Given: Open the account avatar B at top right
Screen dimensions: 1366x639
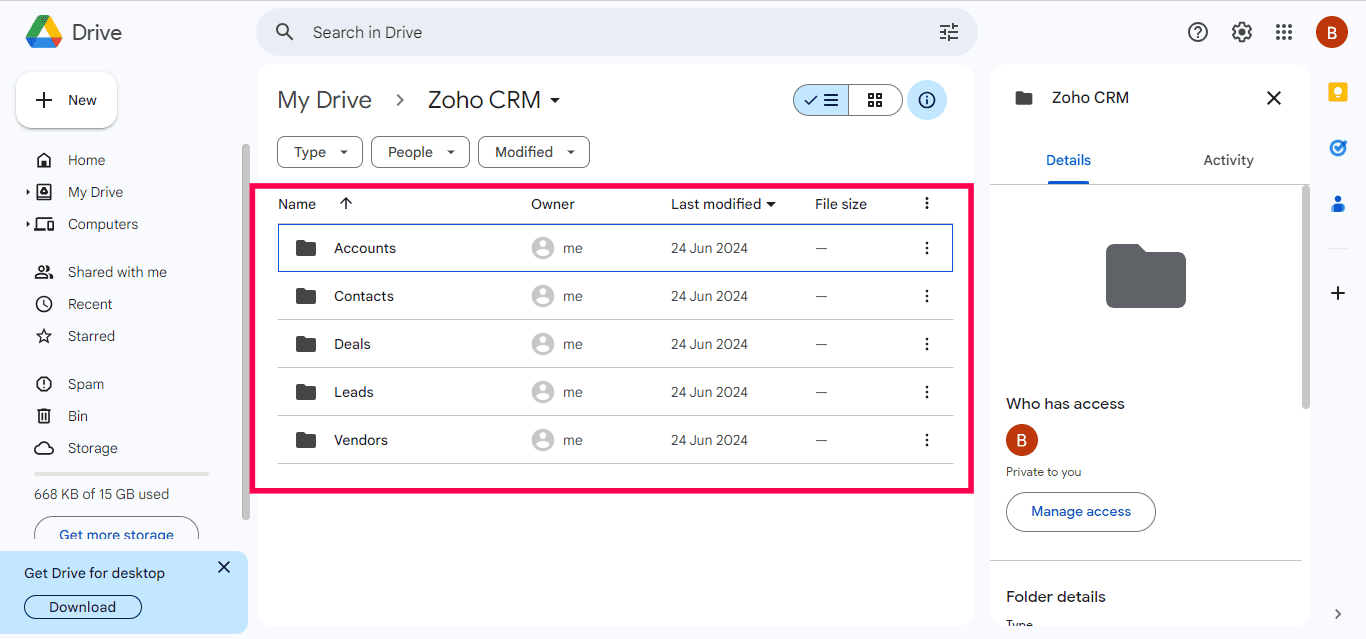Looking at the screenshot, I should [1331, 32].
